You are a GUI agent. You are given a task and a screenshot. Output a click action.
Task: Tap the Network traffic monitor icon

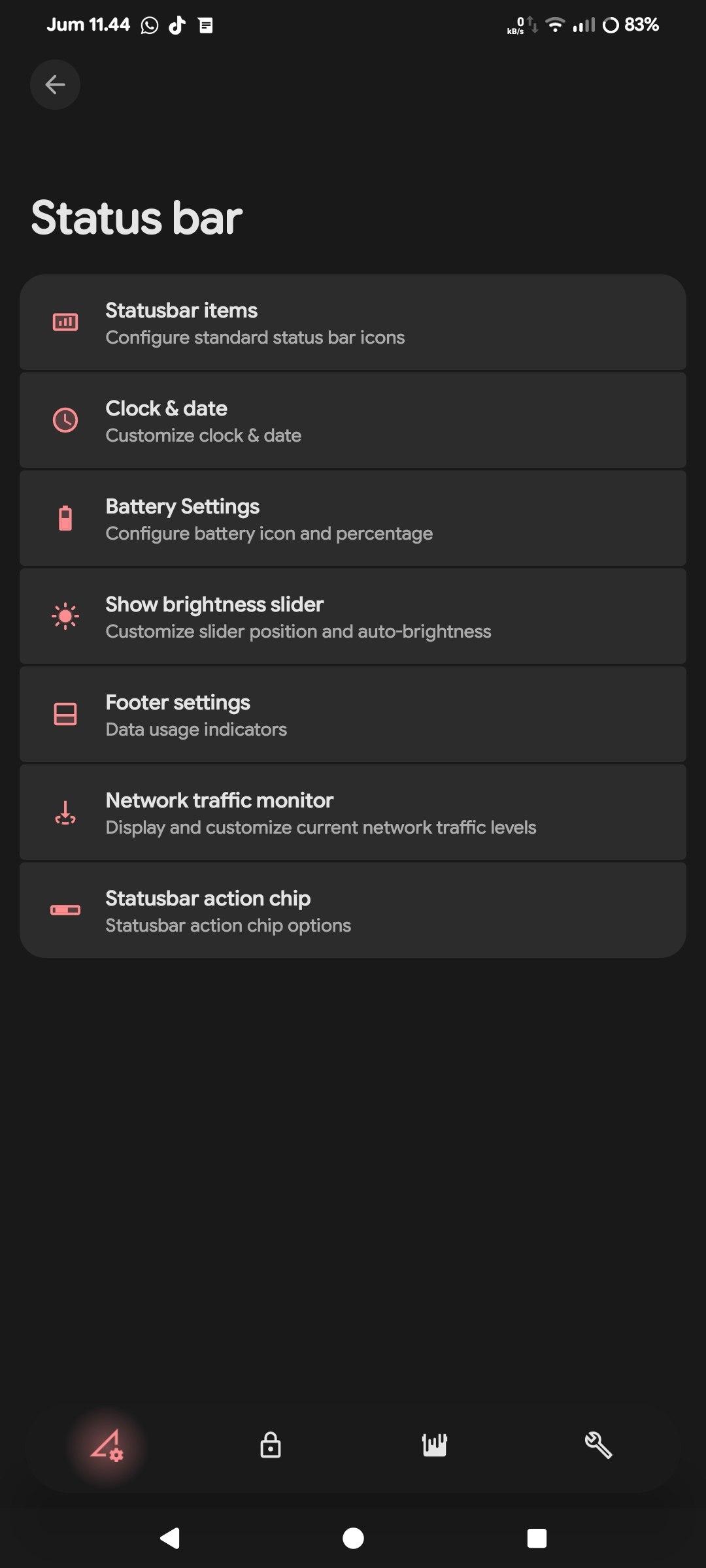[x=65, y=813]
